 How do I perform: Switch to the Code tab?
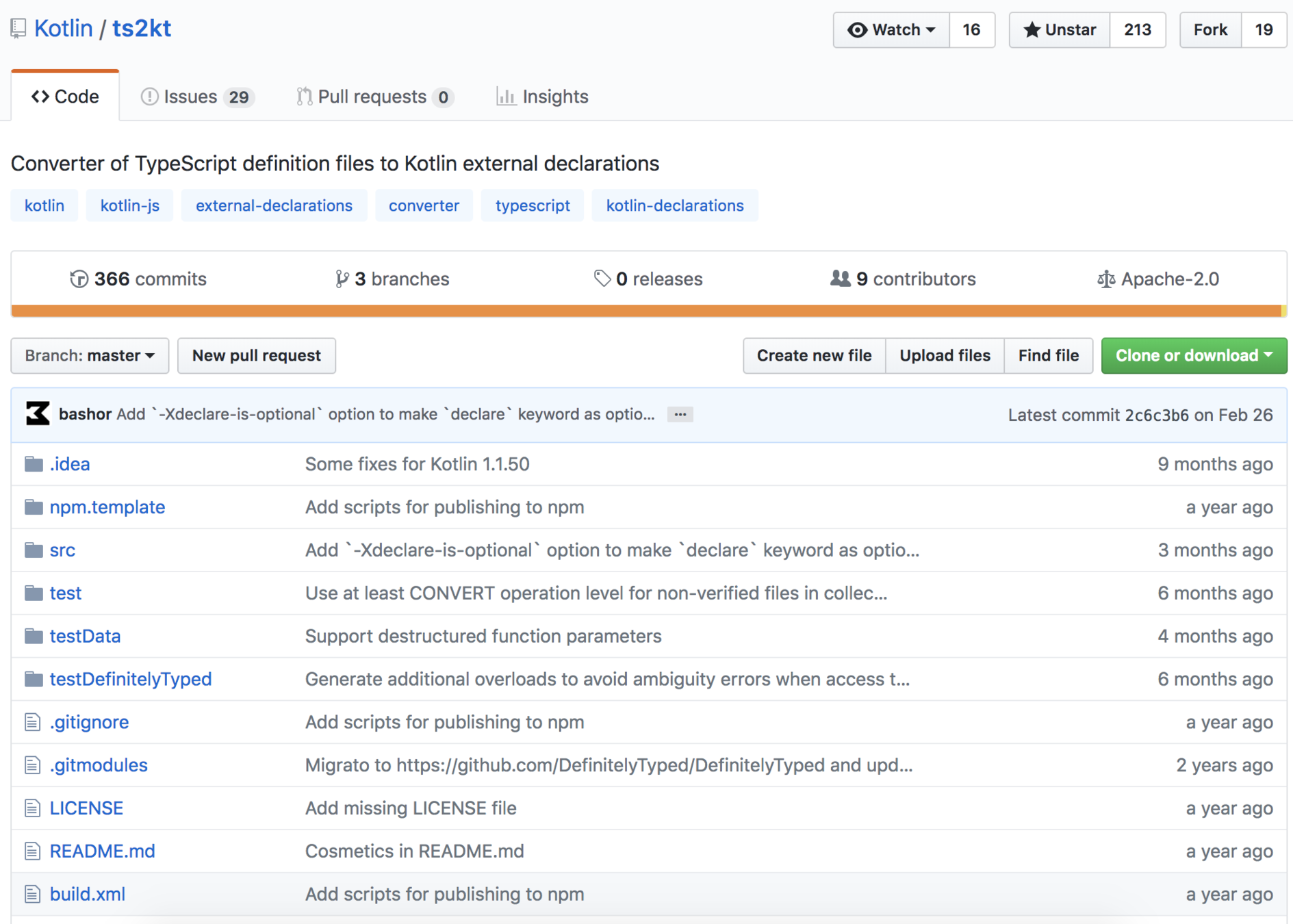point(65,97)
